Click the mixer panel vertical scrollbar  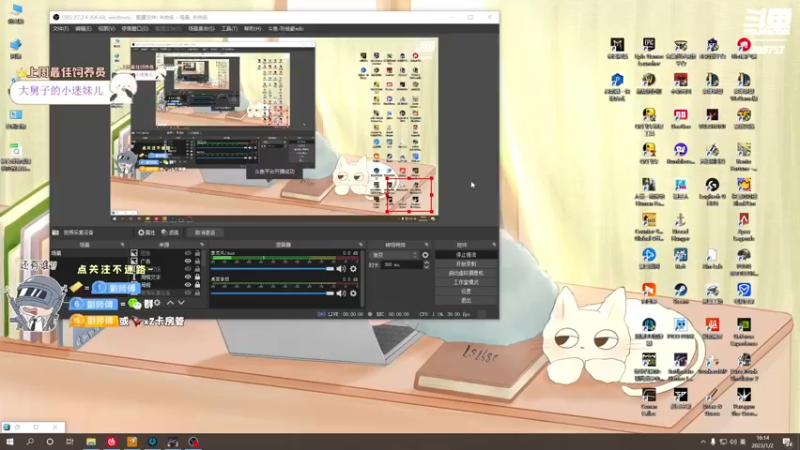point(363,278)
